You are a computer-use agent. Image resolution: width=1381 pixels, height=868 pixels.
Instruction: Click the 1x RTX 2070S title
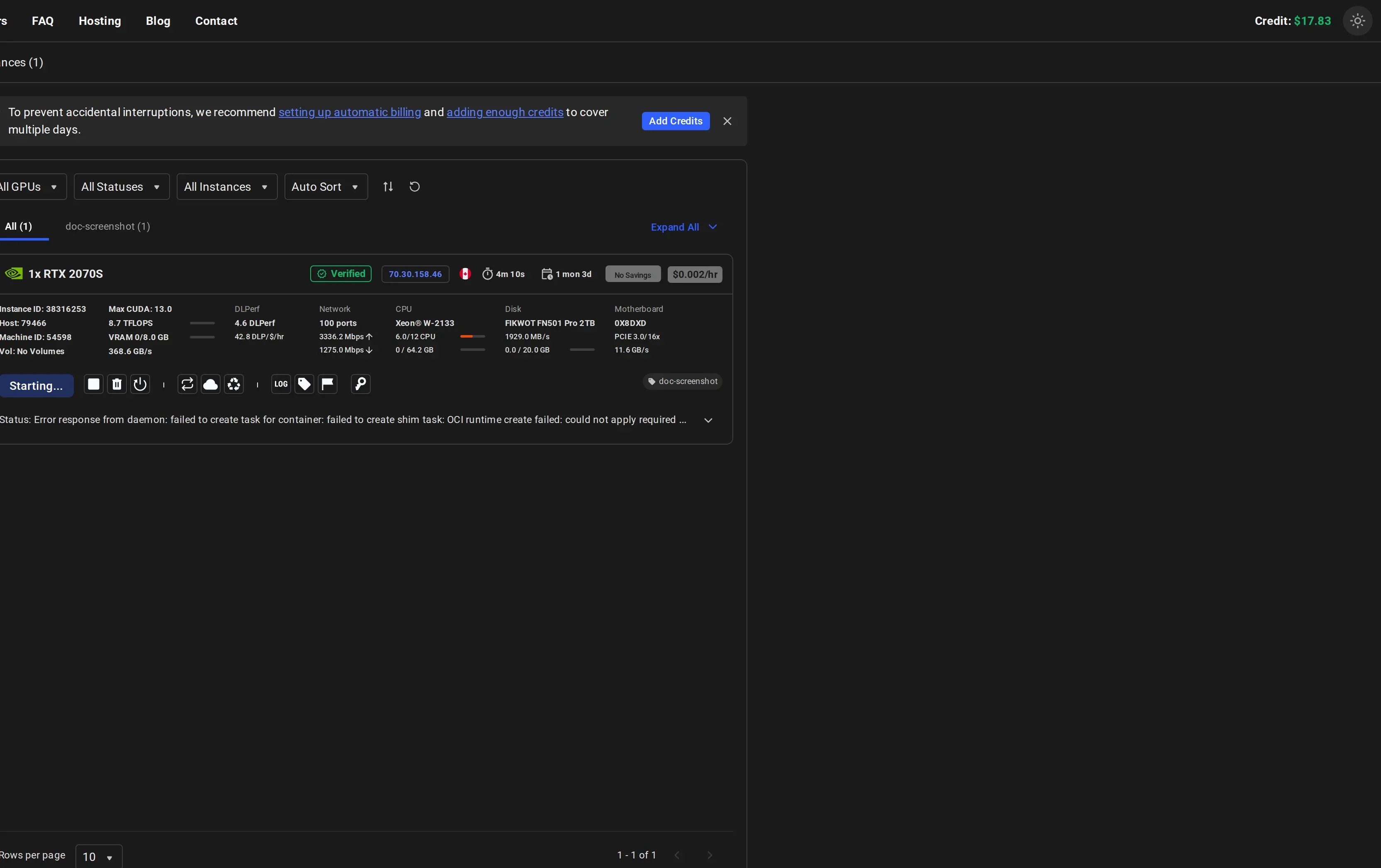[x=66, y=274]
